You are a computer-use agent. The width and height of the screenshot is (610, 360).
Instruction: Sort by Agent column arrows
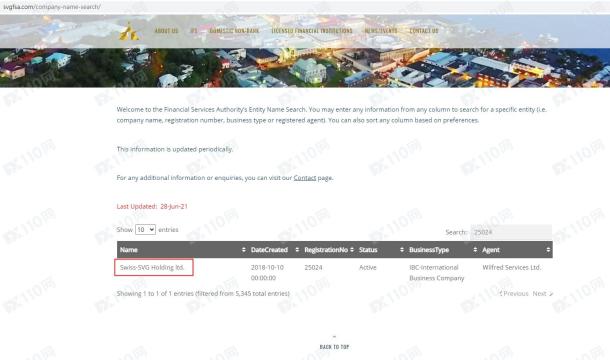pyautogui.click(x=548, y=250)
